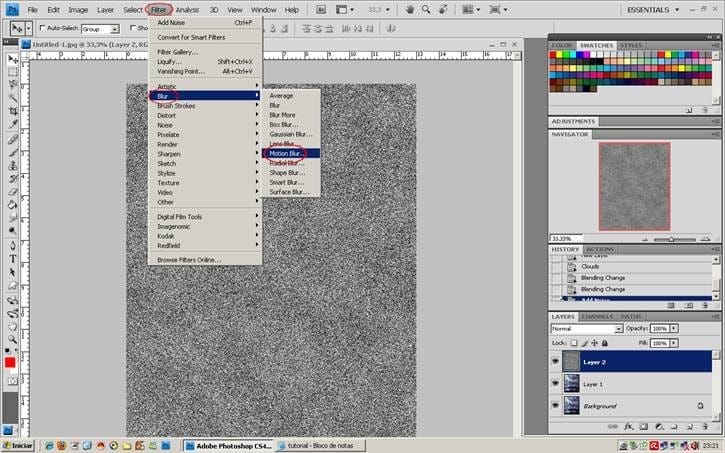725x453 pixels.
Task: Delete layer using Layers panel trash
Action: tap(705, 427)
